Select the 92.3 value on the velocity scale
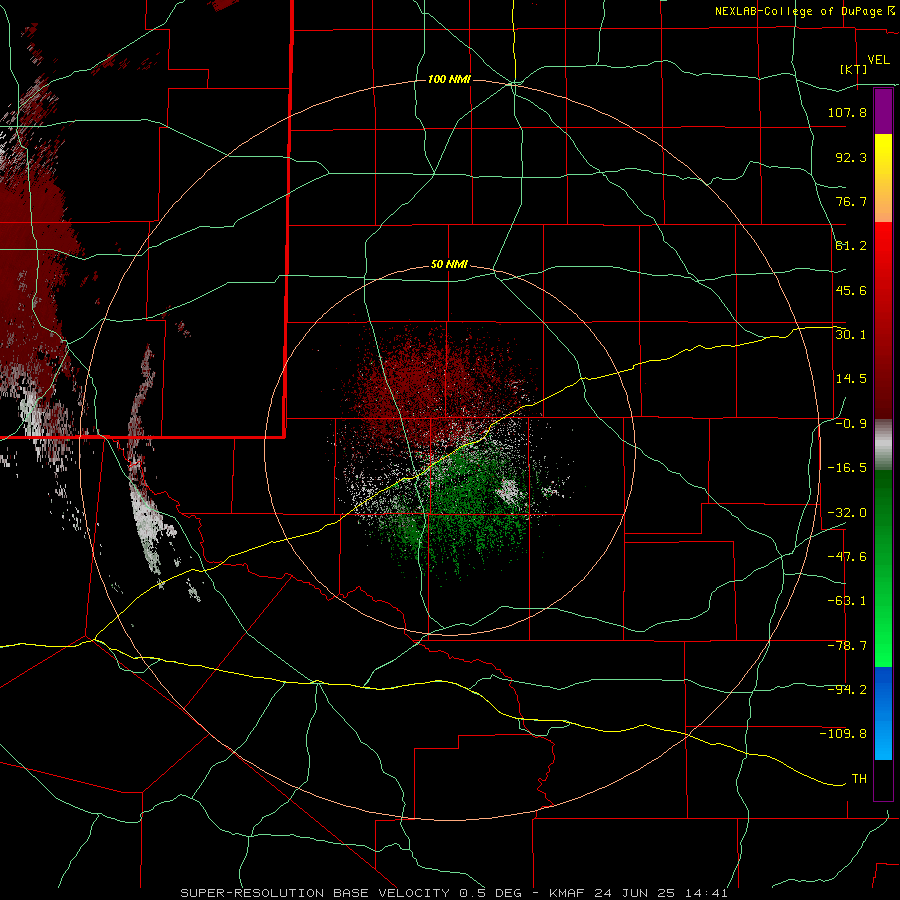Viewport: 900px width, 900px height. click(851, 157)
